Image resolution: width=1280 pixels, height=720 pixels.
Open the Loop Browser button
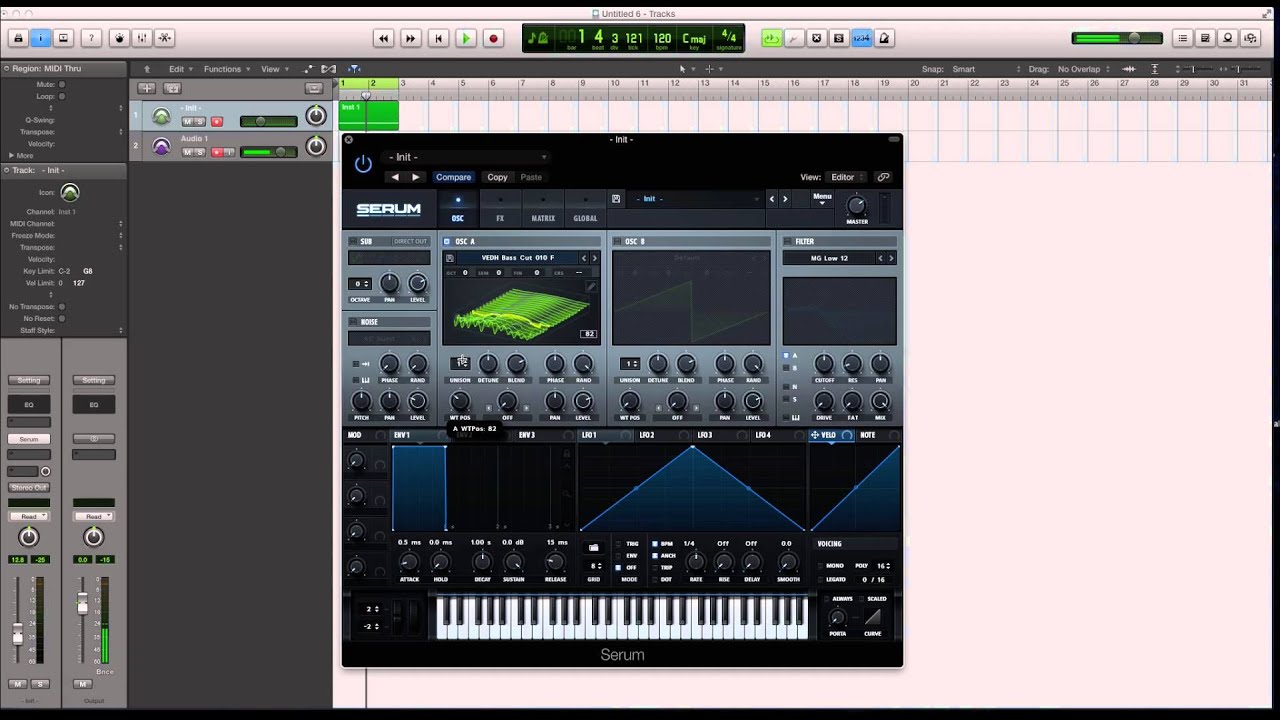coord(1227,38)
